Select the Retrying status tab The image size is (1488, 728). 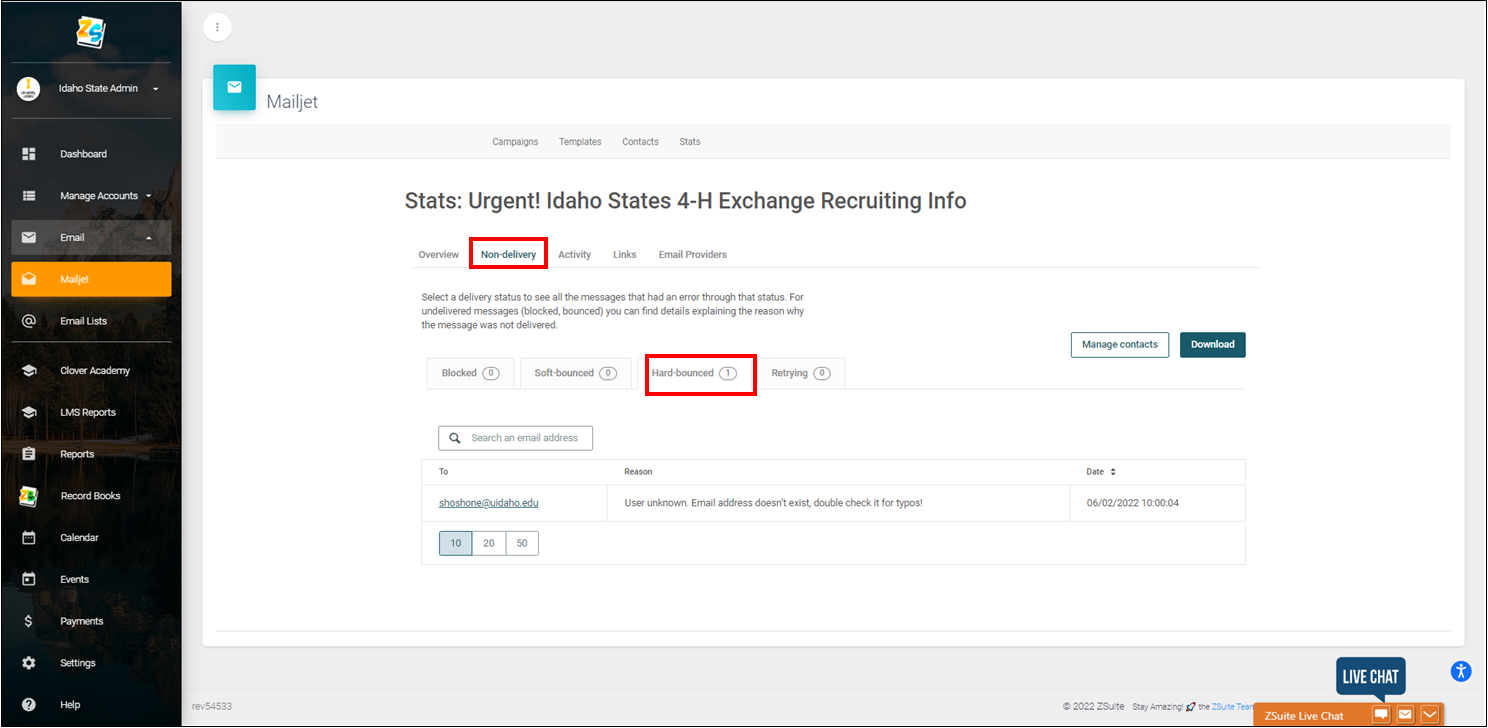click(x=801, y=373)
